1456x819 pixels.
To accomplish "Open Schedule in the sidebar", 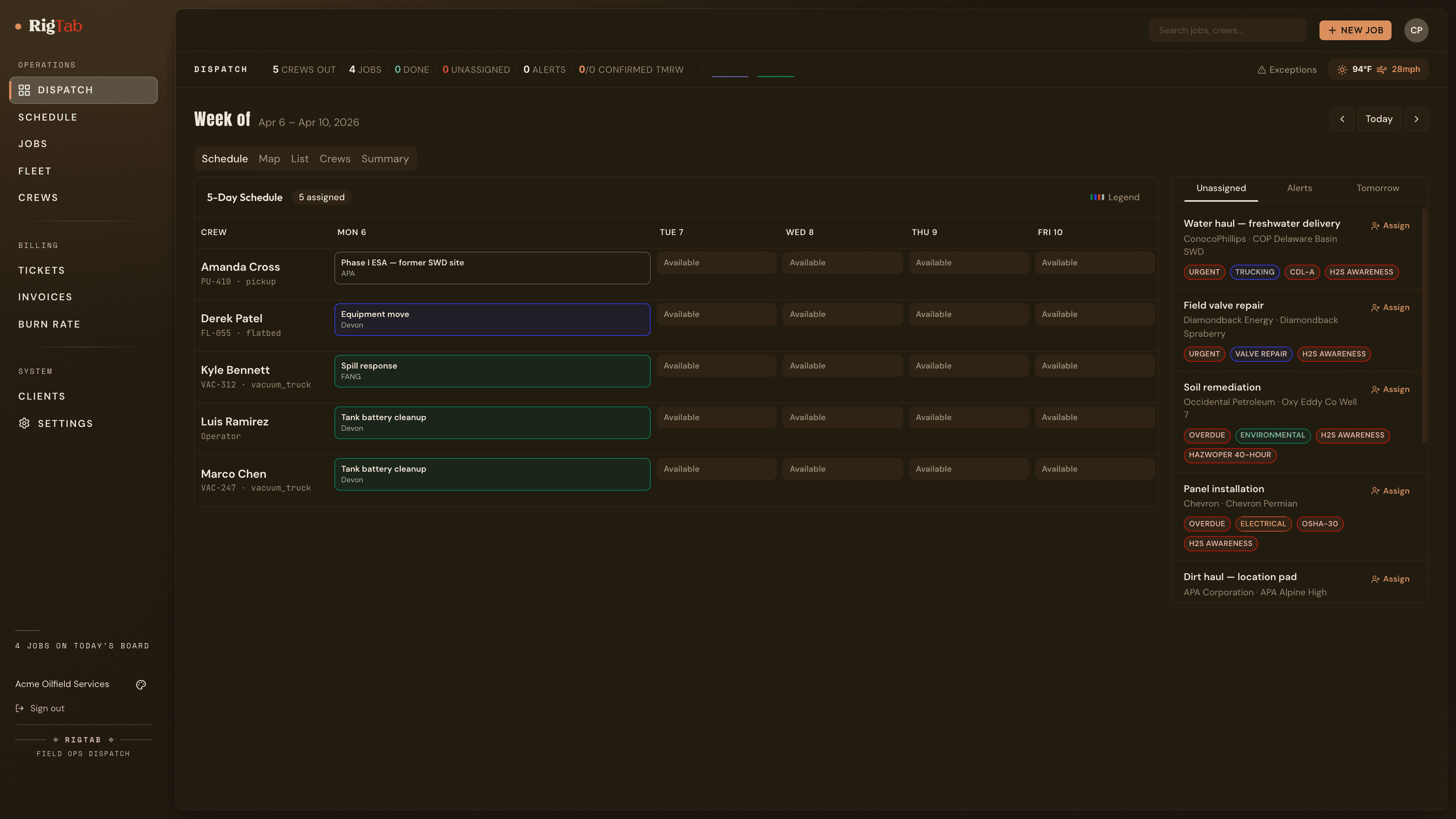I will pyautogui.click(x=47, y=117).
